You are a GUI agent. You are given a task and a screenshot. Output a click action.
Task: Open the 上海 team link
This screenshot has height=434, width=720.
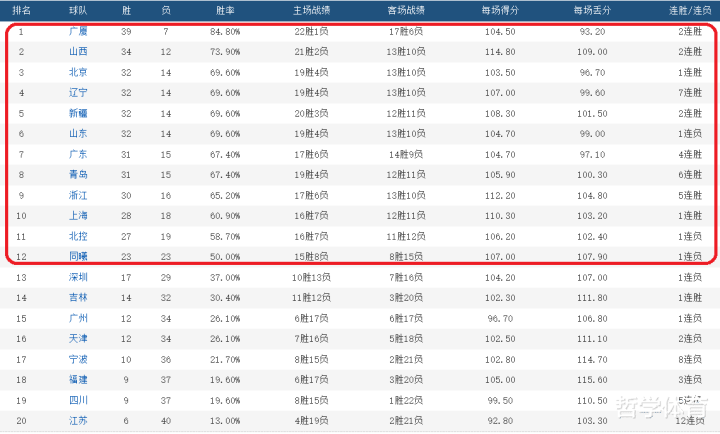[x=78, y=216]
